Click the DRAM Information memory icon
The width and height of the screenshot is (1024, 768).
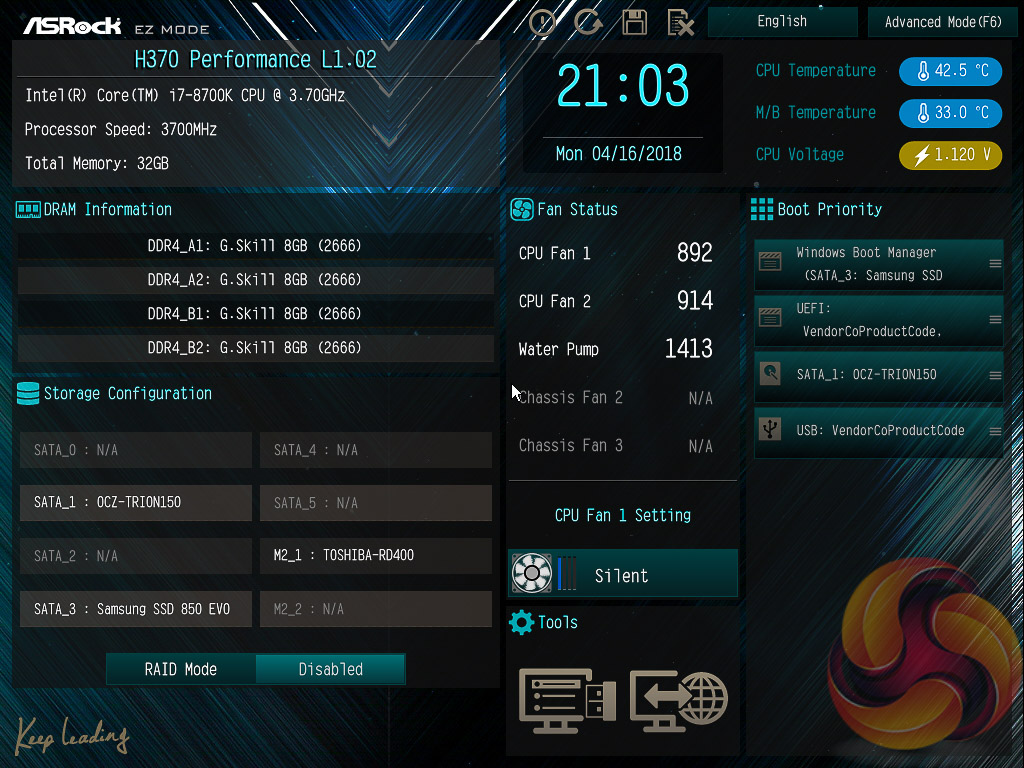tap(27, 210)
